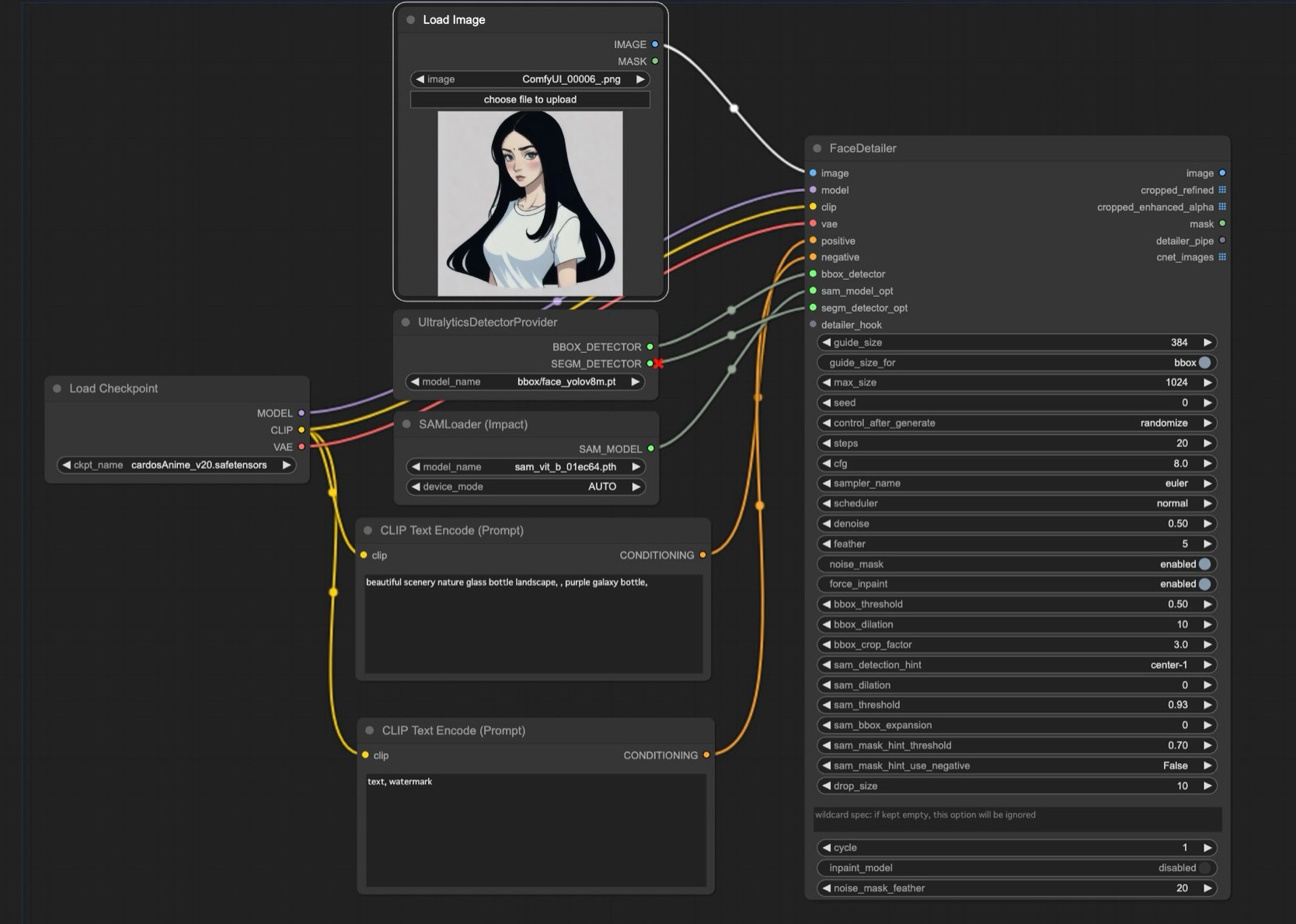Click the SAM_MODEL output dot on SAMLoader

(650, 448)
